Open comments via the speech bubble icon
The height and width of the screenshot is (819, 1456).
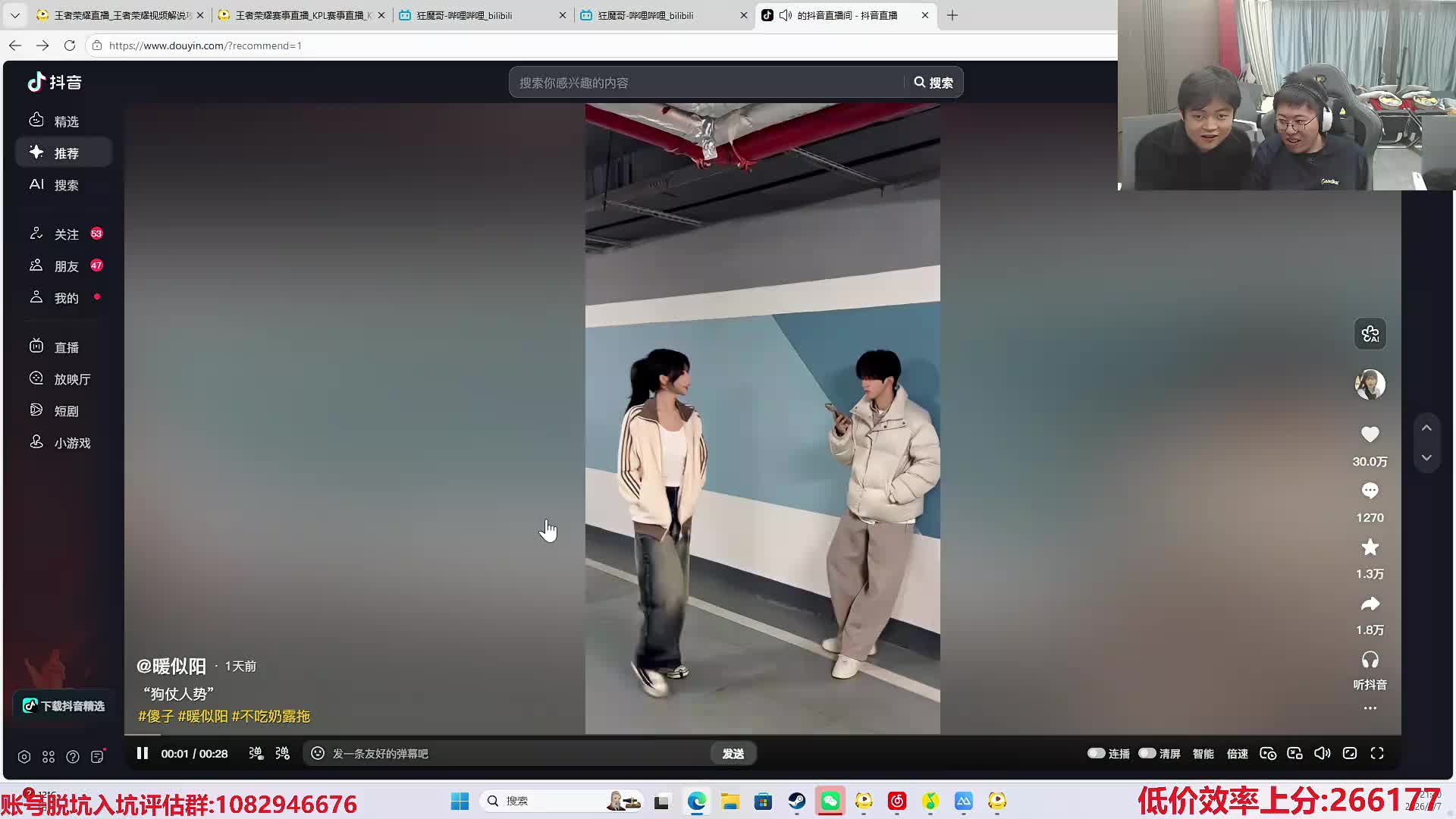click(1370, 491)
